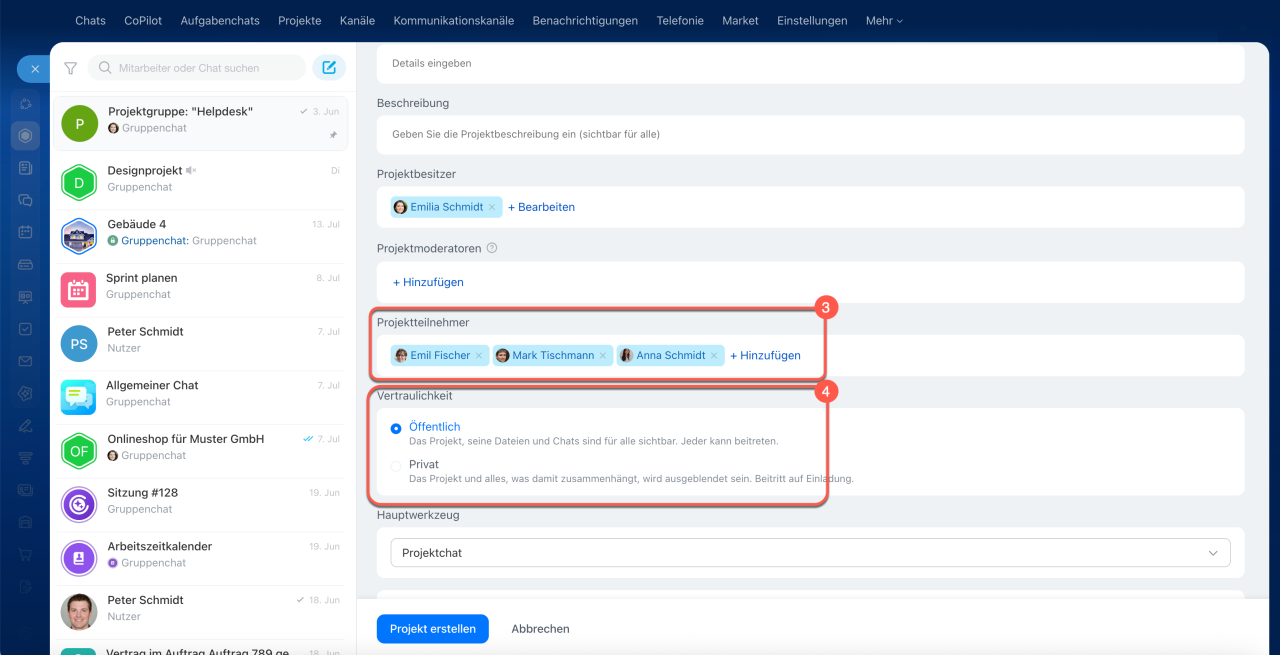The width and height of the screenshot is (1280, 655).
Task: Remove Emilia Schmidt as Projektbesitzer
Action: [492, 207]
